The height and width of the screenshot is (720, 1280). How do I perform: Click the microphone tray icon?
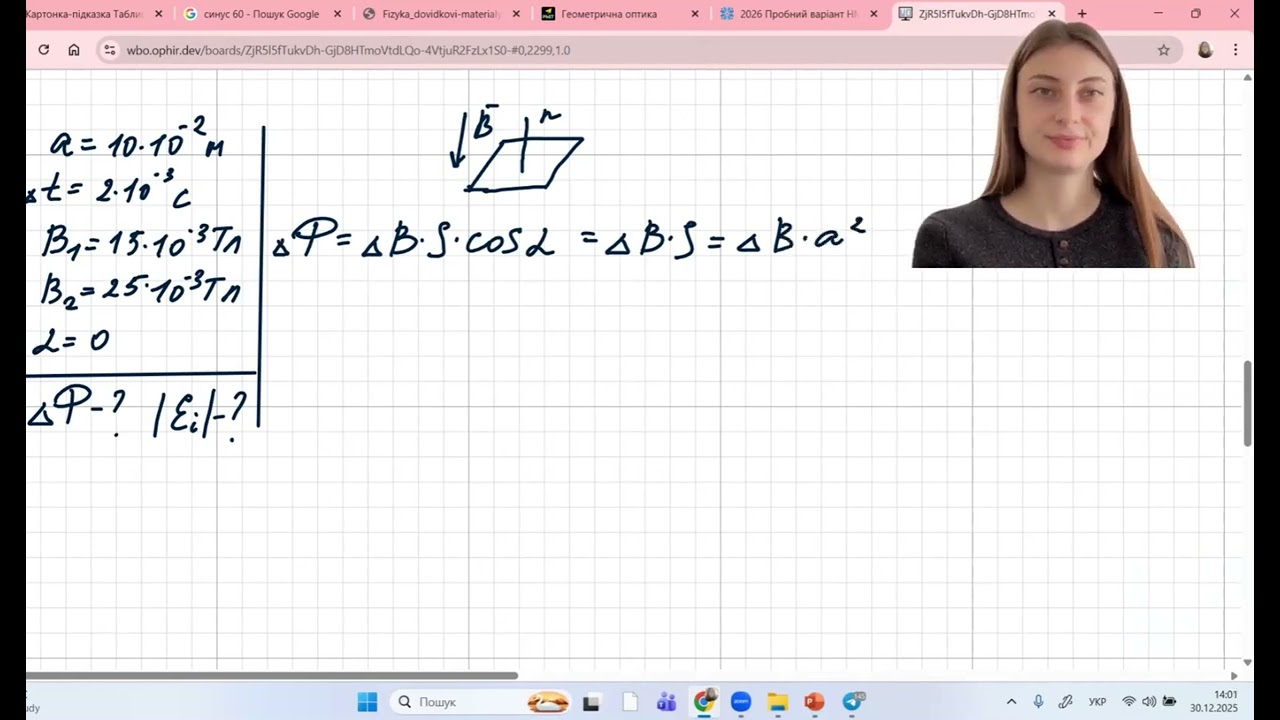coord(1038,702)
